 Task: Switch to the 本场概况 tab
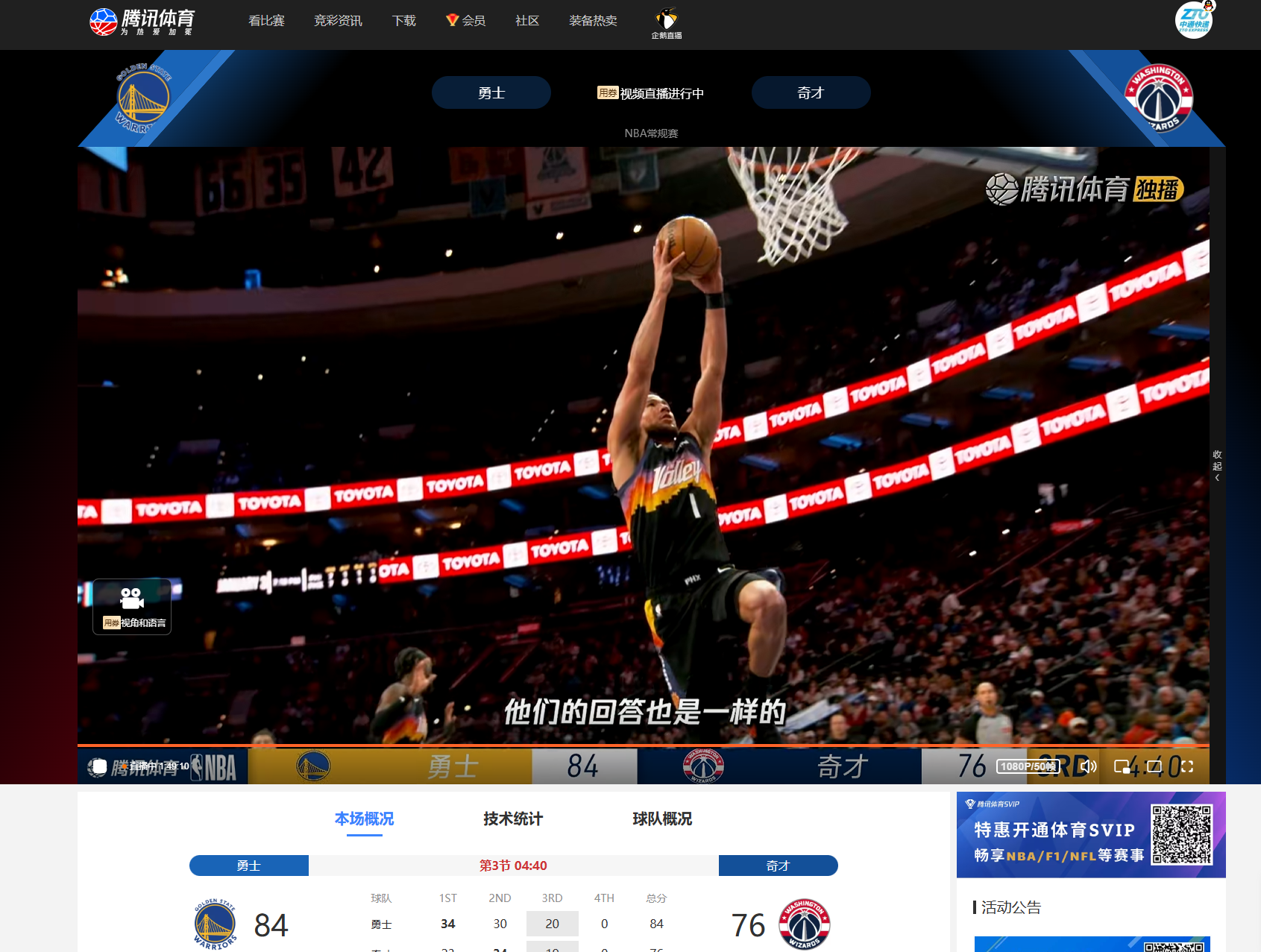pos(364,819)
